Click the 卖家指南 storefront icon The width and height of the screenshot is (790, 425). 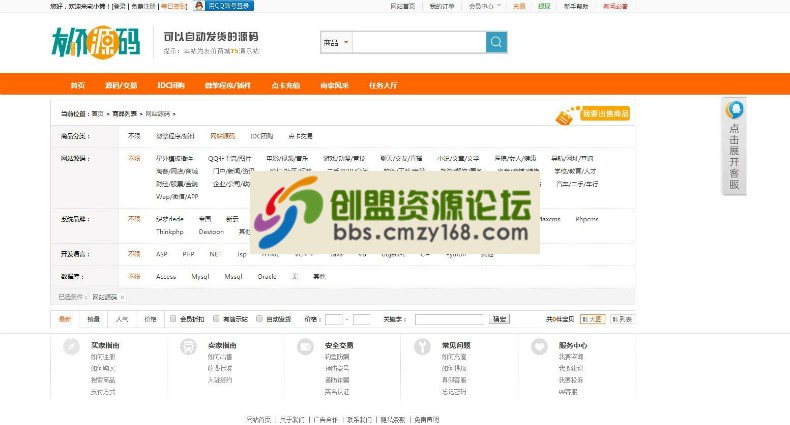click(188, 347)
